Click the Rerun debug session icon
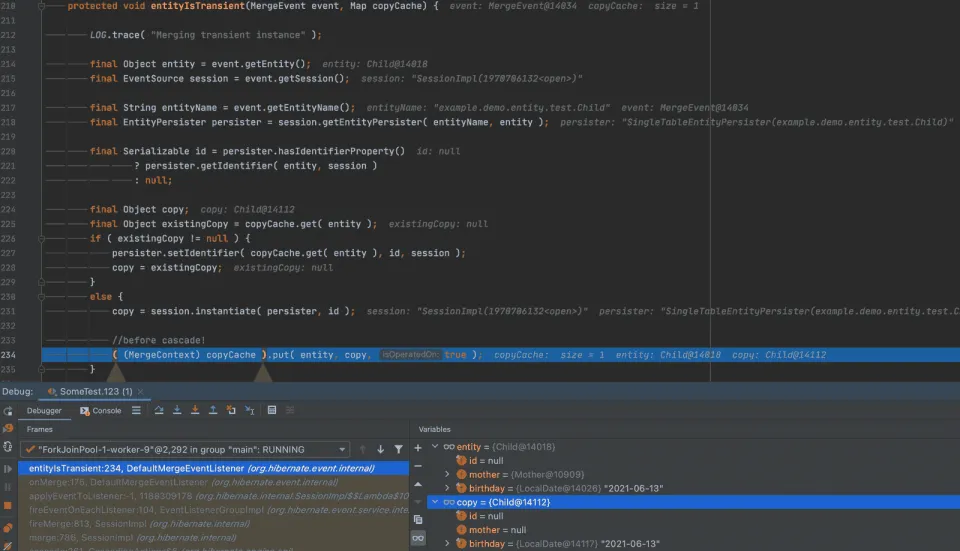This screenshot has height=551, width=960. click(x=8, y=411)
